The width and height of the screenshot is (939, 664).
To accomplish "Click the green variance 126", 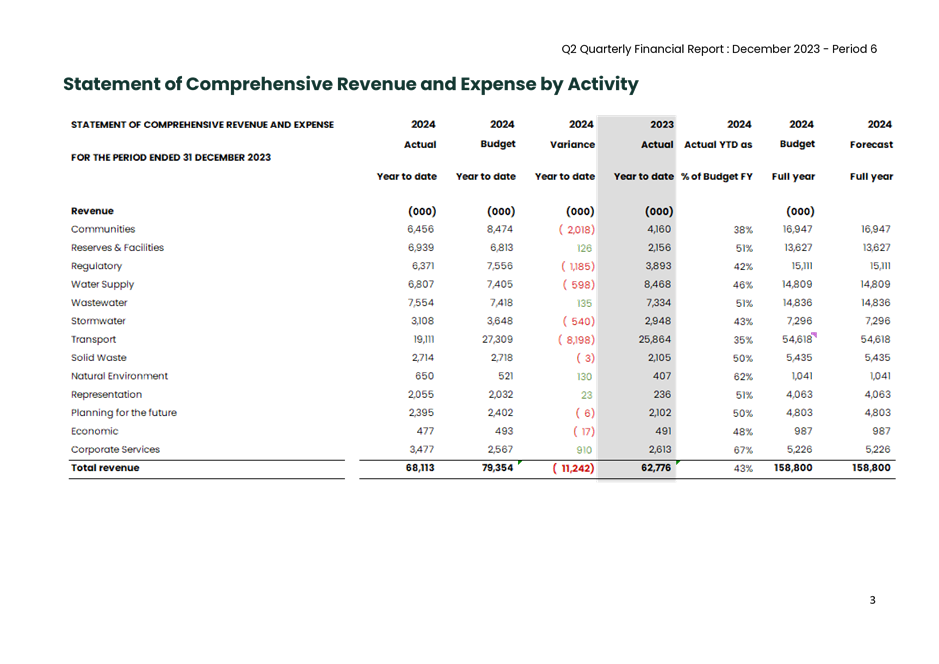I will point(584,248).
